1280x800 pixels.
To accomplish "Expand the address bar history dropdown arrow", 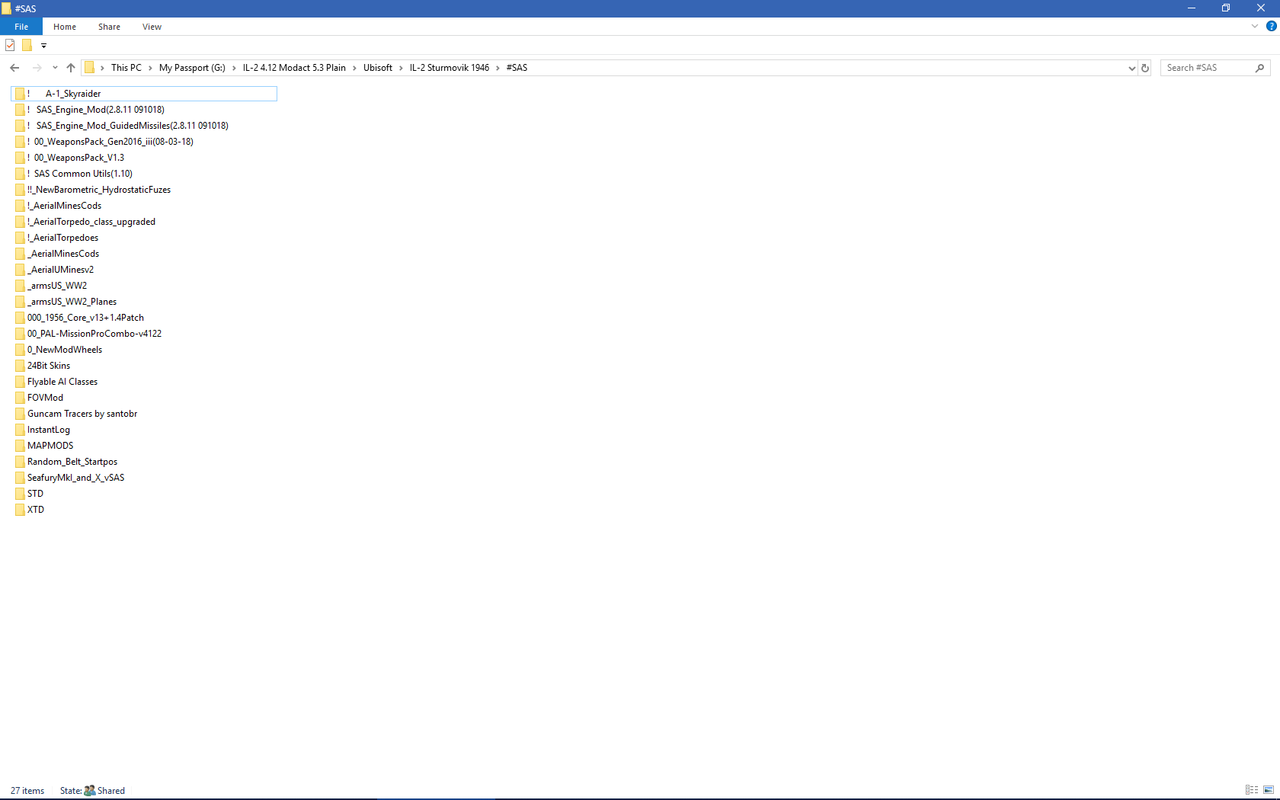I will coord(1131,67).
